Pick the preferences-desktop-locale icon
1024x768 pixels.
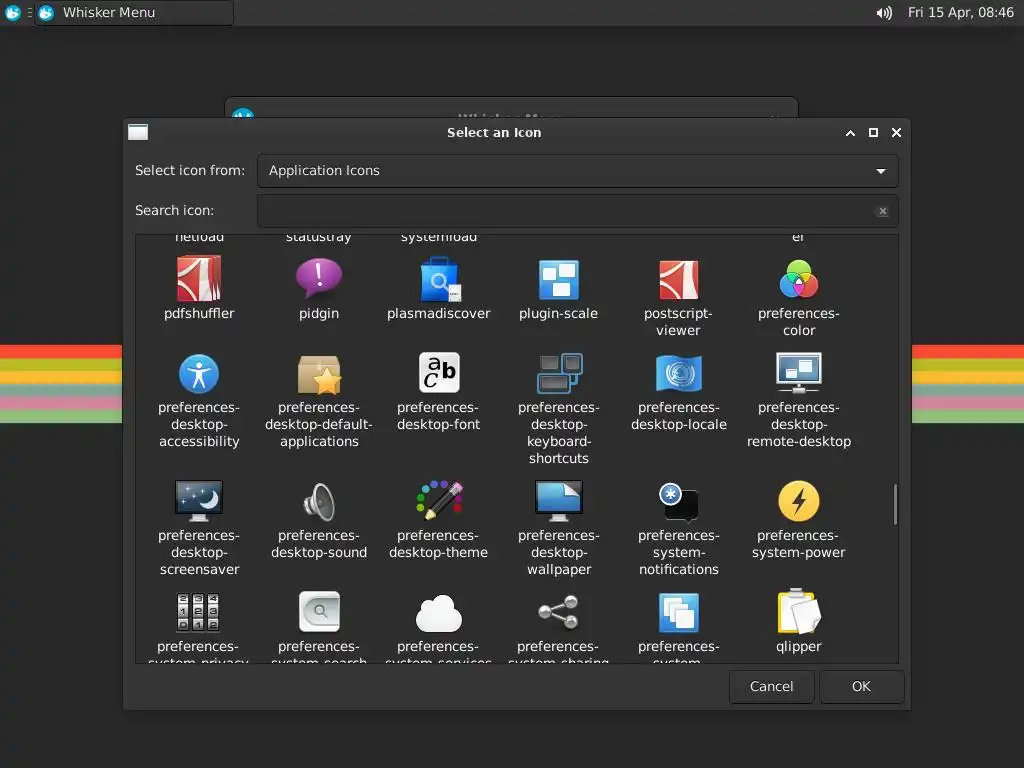click(x=679, y=374)
